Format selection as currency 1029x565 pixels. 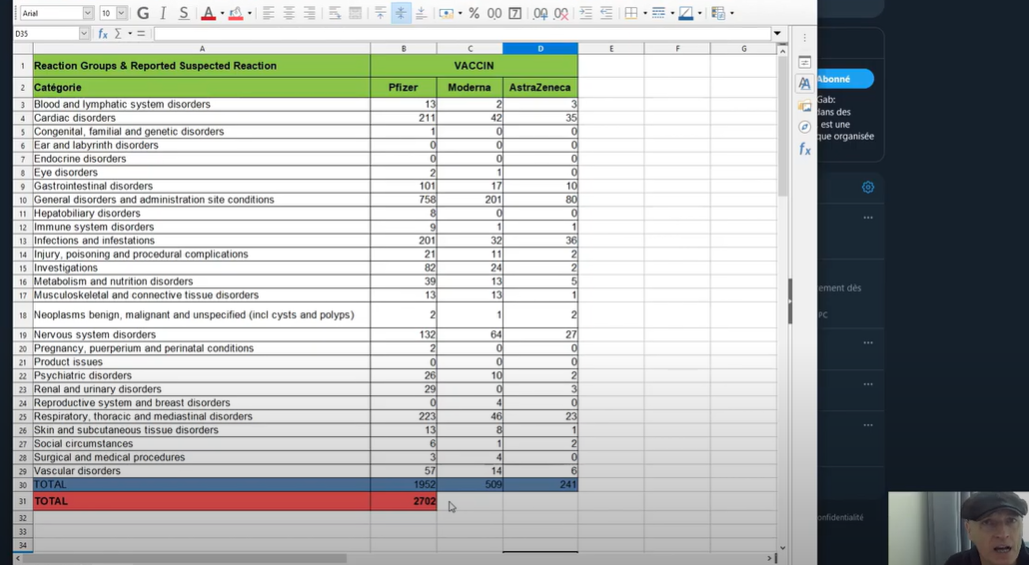pos(446,13)
